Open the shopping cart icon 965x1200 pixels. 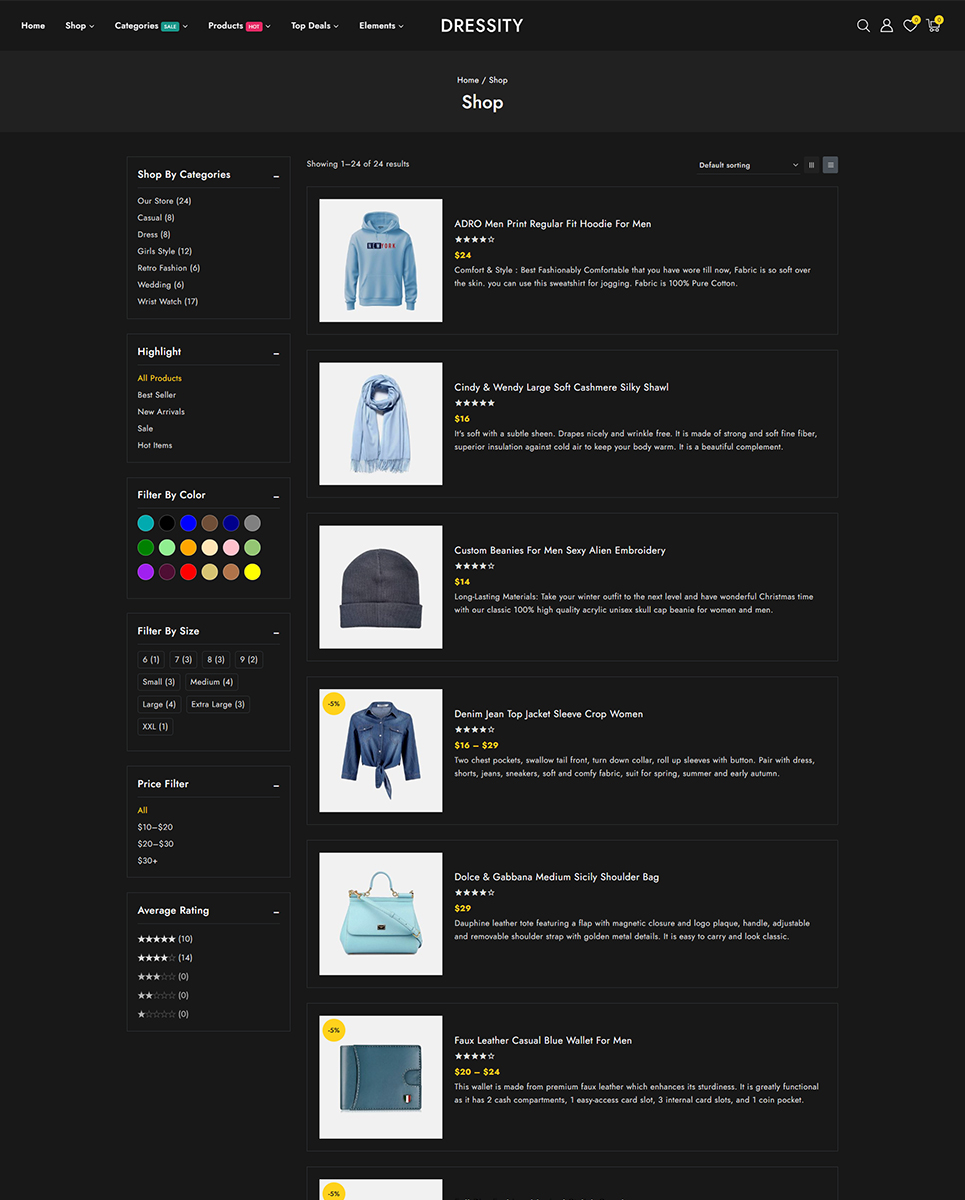(x=934, y=26)
